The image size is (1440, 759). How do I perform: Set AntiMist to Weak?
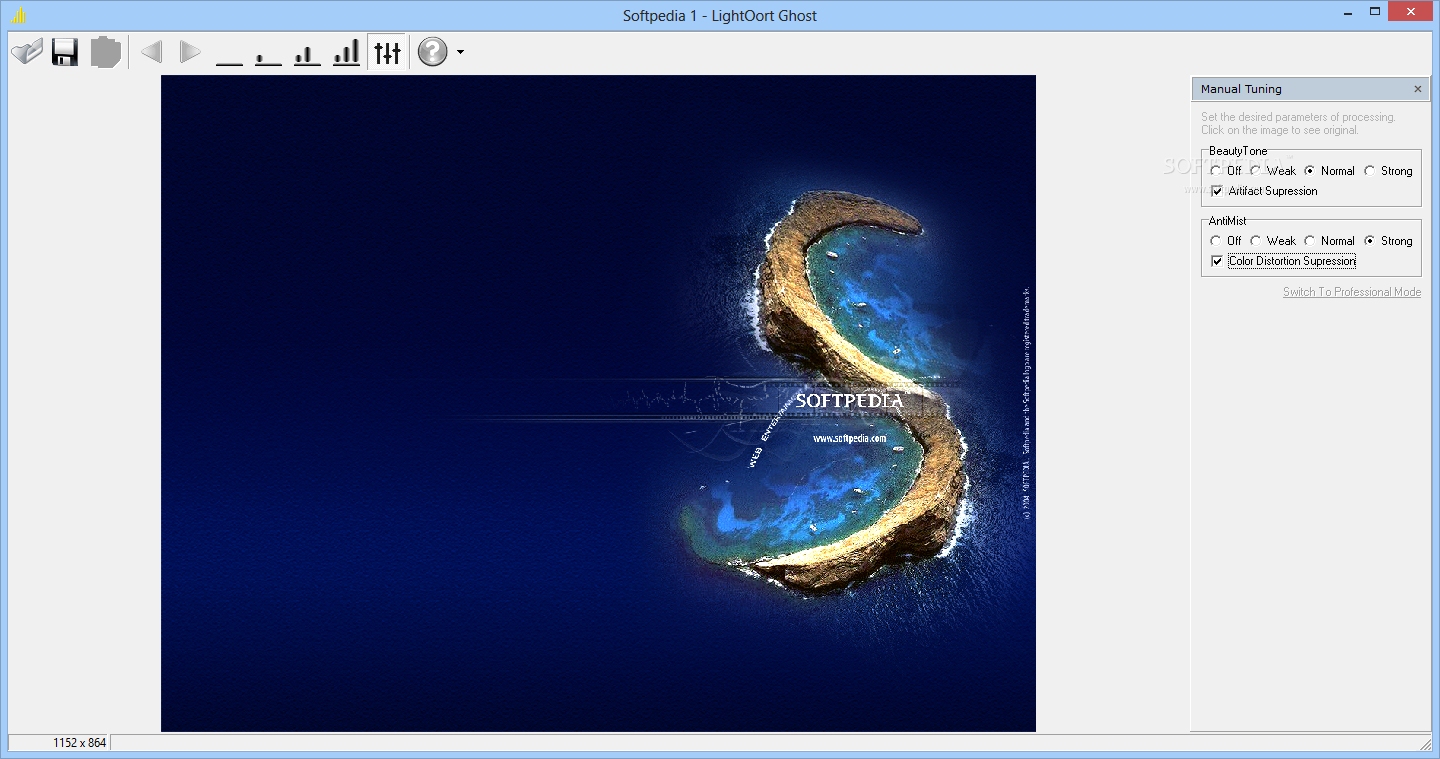point(1272,241)
